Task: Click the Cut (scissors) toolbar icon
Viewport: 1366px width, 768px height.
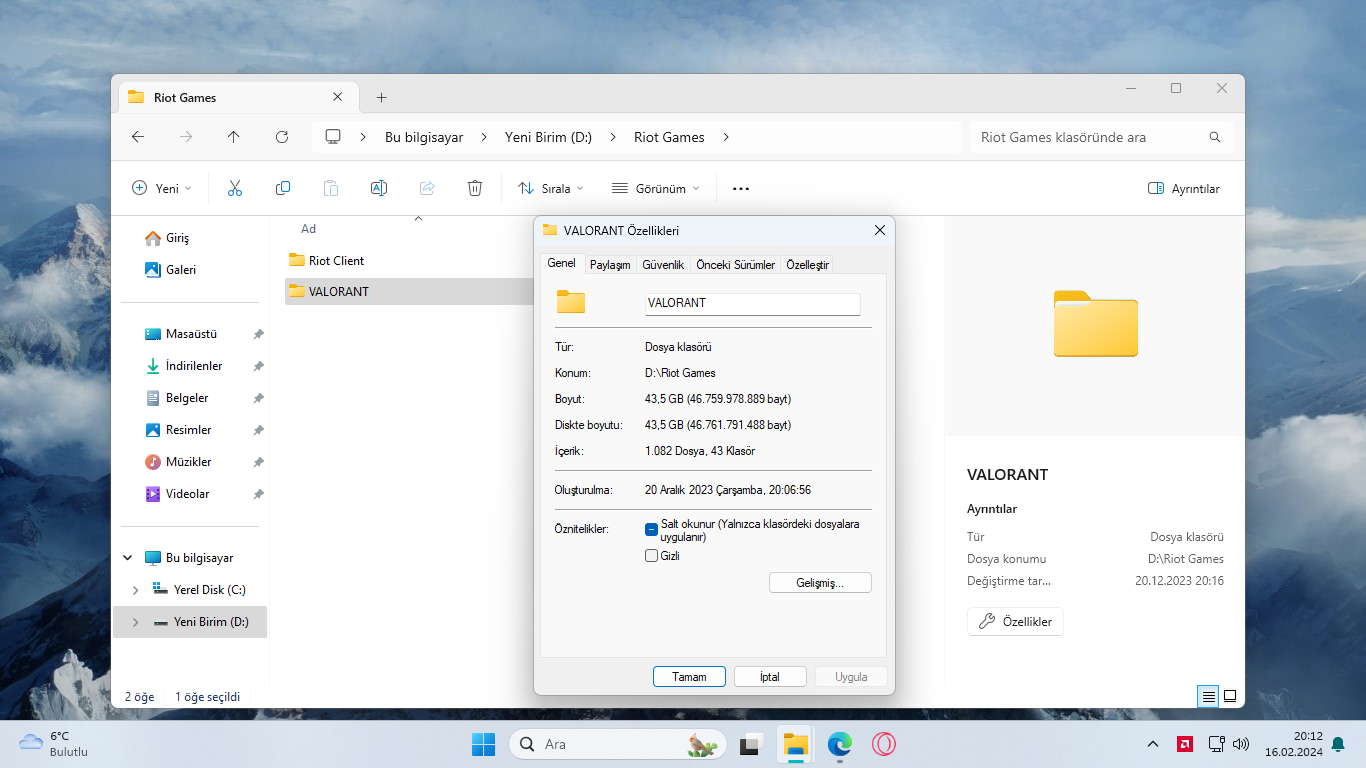Action: (x=235, y=188)
